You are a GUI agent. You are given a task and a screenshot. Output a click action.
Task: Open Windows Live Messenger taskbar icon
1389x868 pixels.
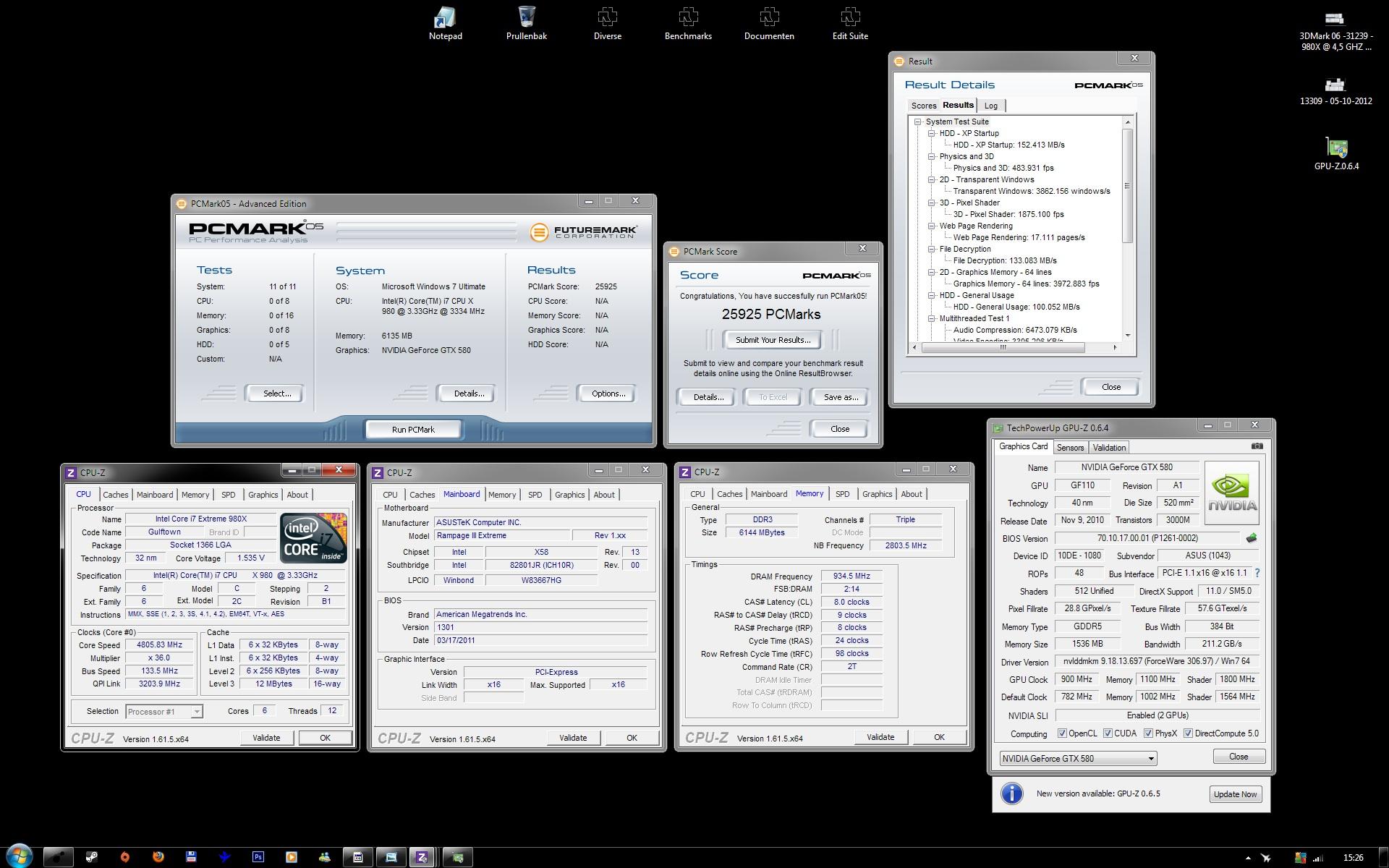pos(325,857)
